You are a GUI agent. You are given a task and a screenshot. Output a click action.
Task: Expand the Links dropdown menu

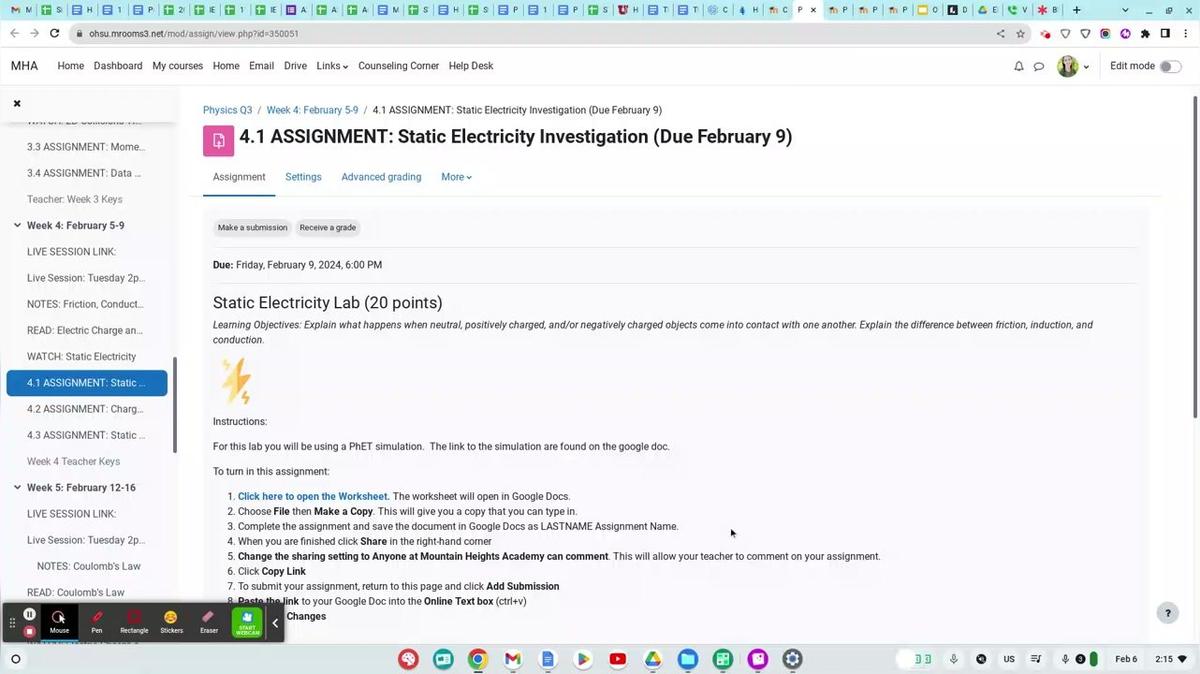(332, 66)
